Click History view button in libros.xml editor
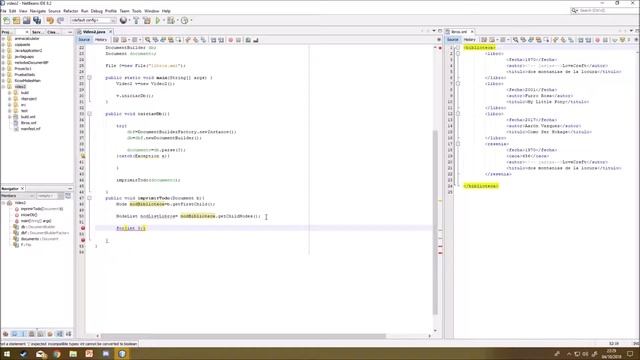The image size is (640, 360). pyautogui.click(x=470, y=40)
